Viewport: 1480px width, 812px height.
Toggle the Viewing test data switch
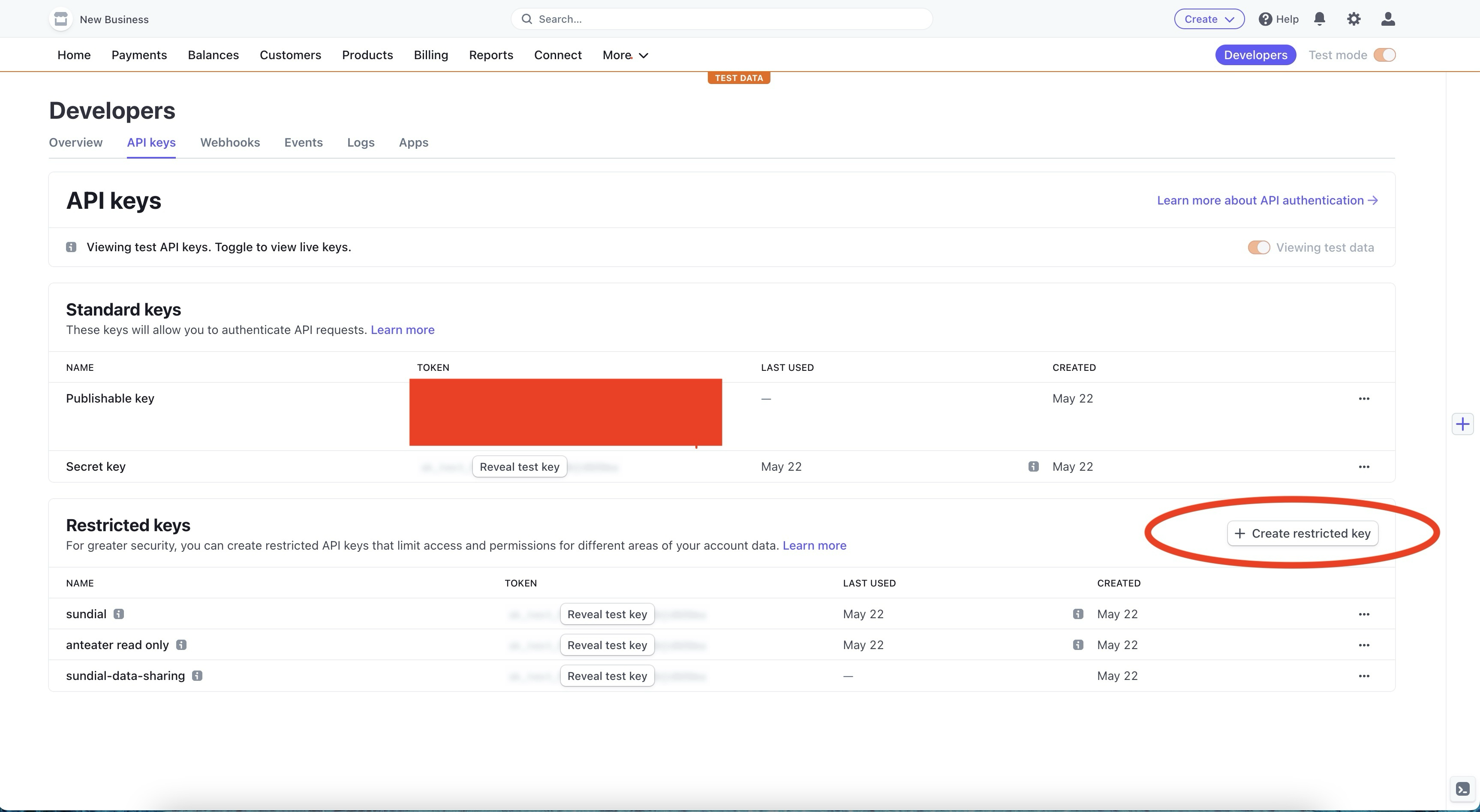[1258, 247]
